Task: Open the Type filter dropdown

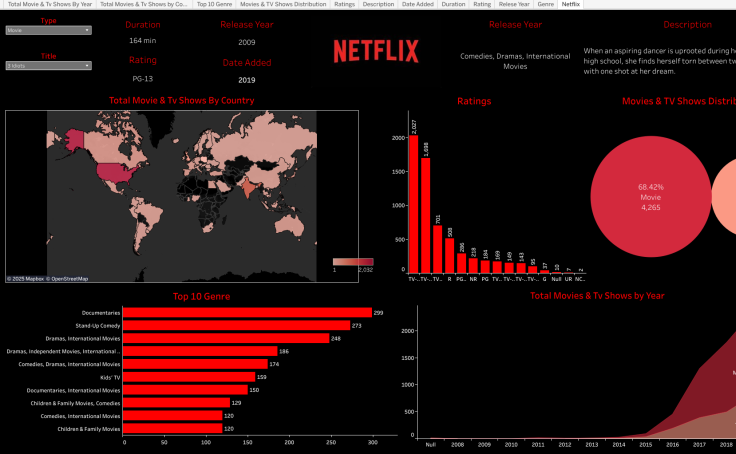Action: pos(48,31)
